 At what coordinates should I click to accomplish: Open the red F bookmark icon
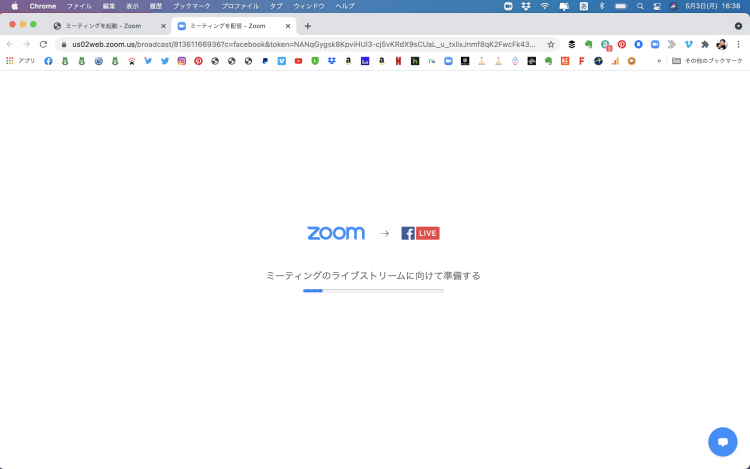tap(582, 61)
